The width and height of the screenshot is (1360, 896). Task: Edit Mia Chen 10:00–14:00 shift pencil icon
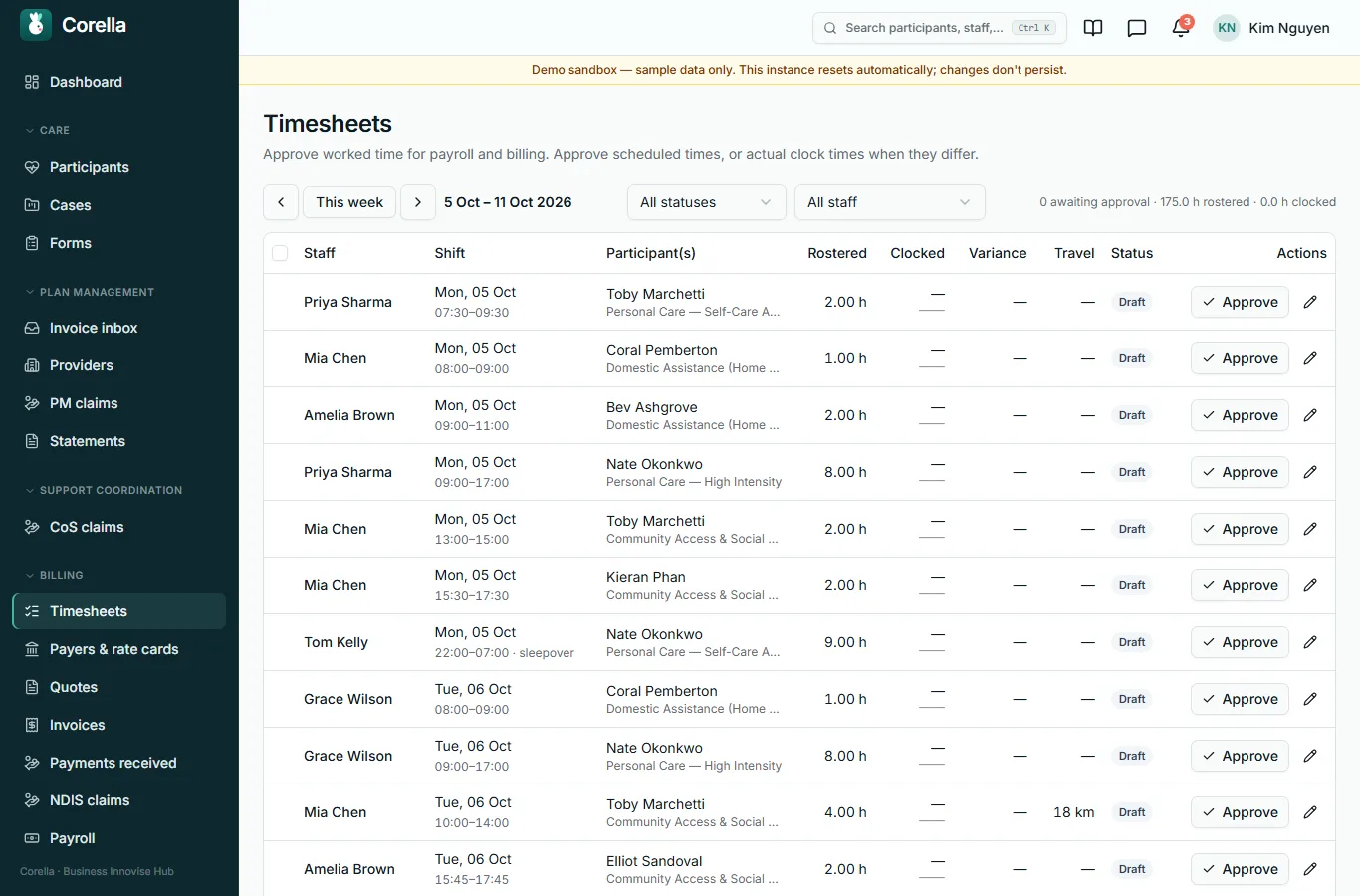click(1310, 812)
